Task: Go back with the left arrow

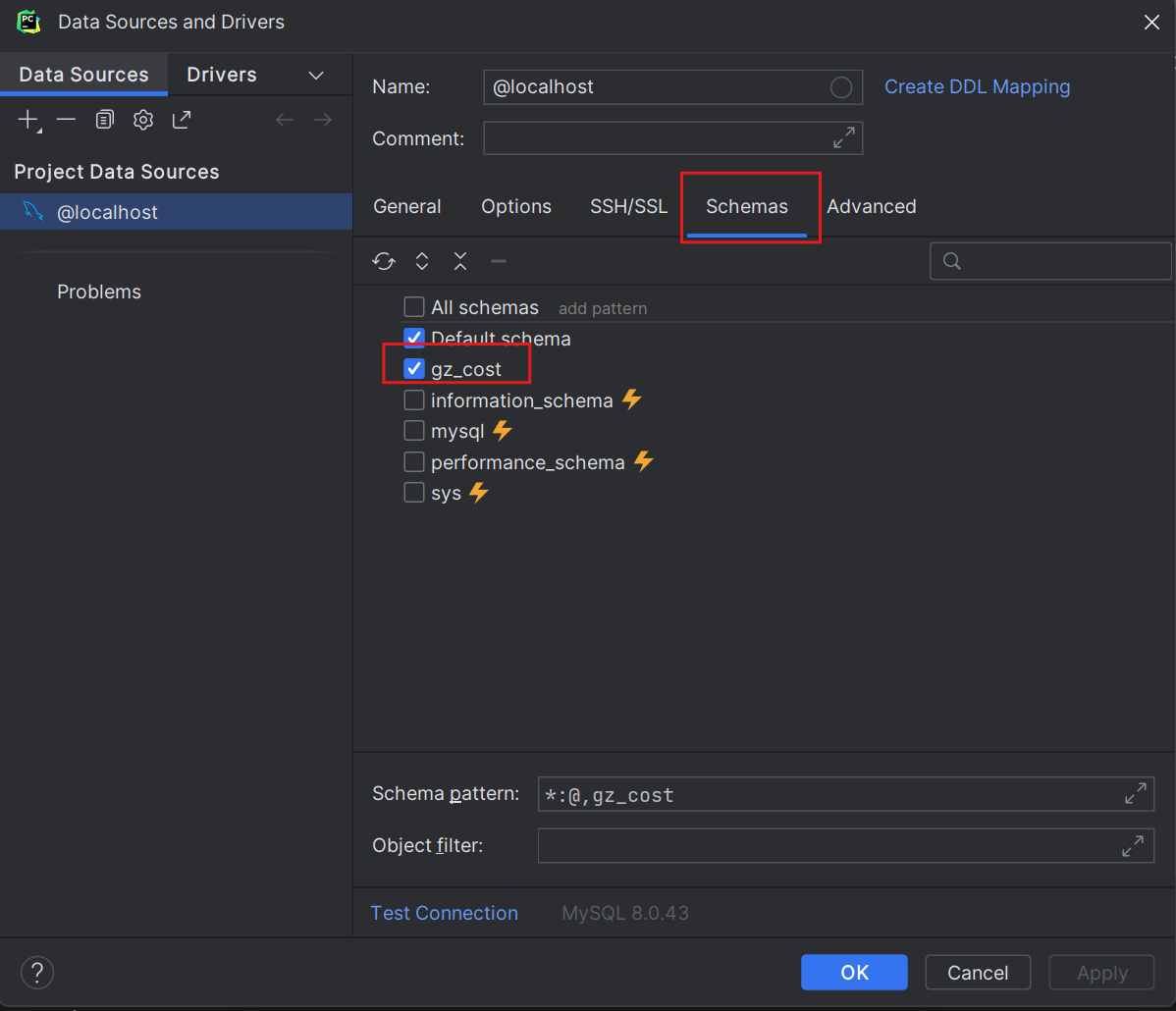Action: point(285,120)
